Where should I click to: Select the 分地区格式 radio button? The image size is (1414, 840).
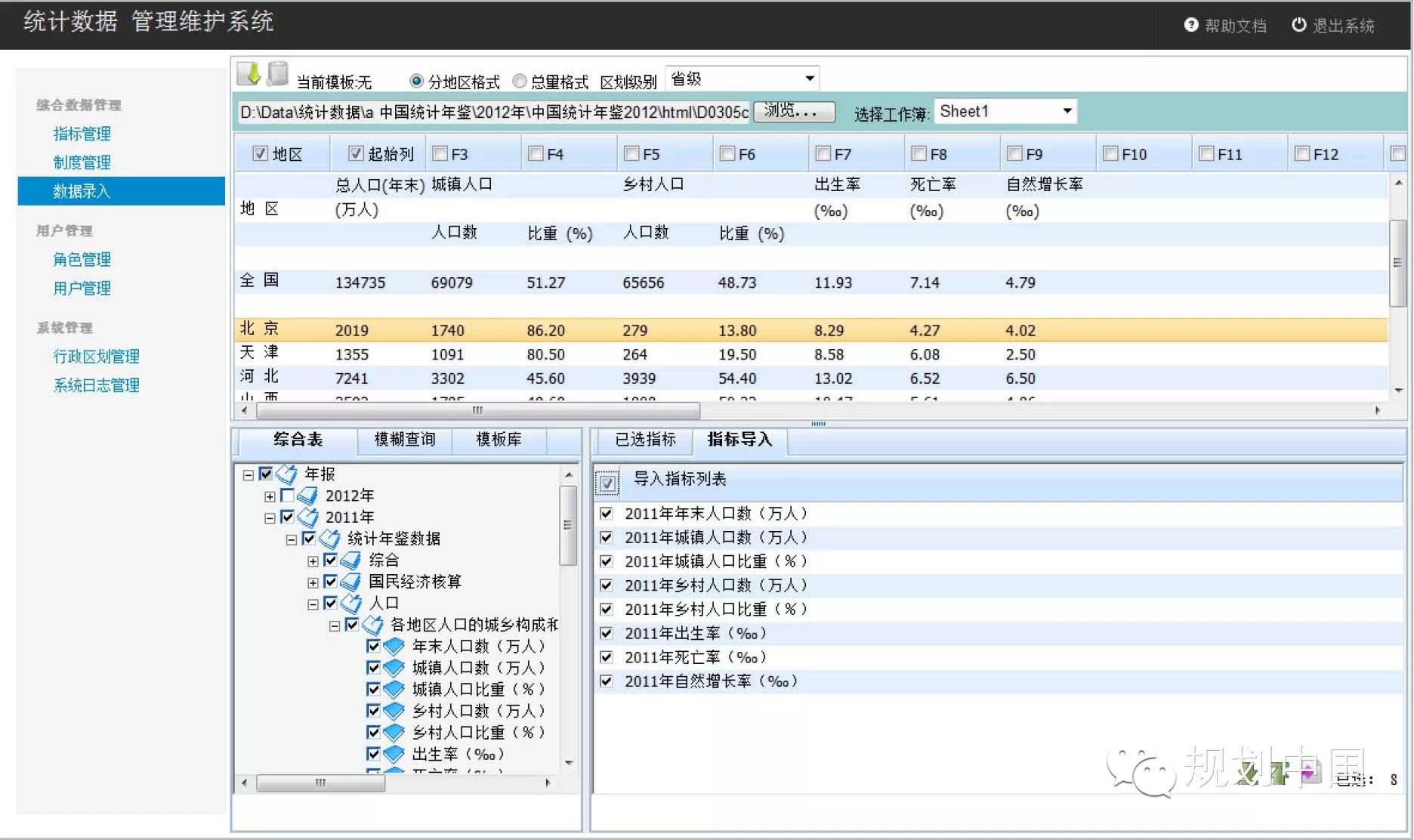click(416, 81)
